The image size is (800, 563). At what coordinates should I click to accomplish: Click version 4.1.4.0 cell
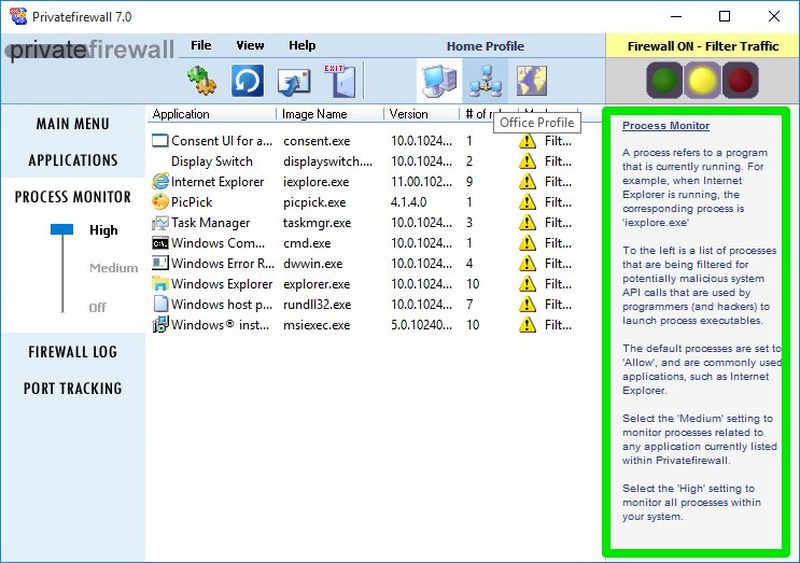tap(409, 202)
